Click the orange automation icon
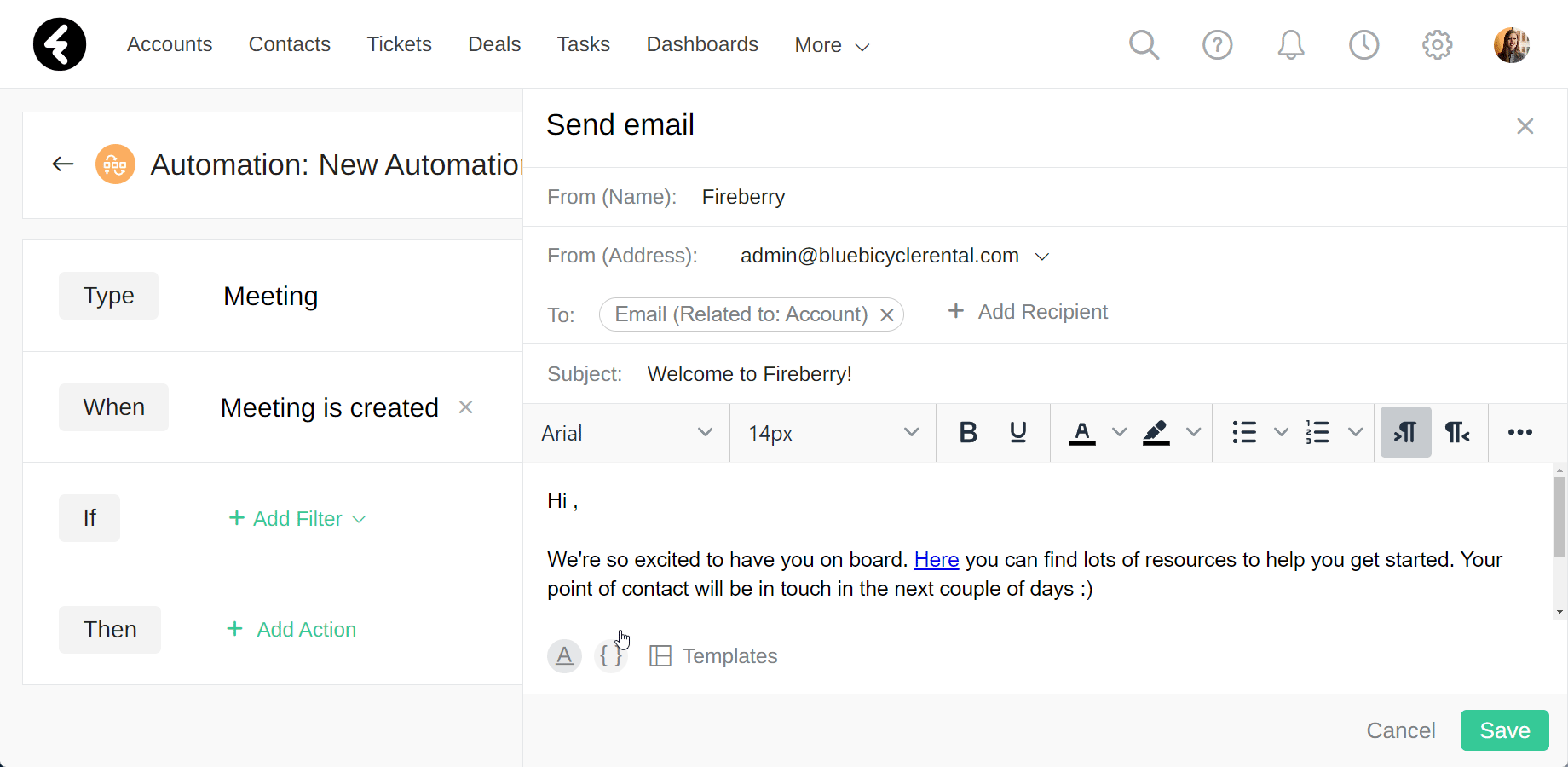The image size is (1568, 767). [115, 164]
